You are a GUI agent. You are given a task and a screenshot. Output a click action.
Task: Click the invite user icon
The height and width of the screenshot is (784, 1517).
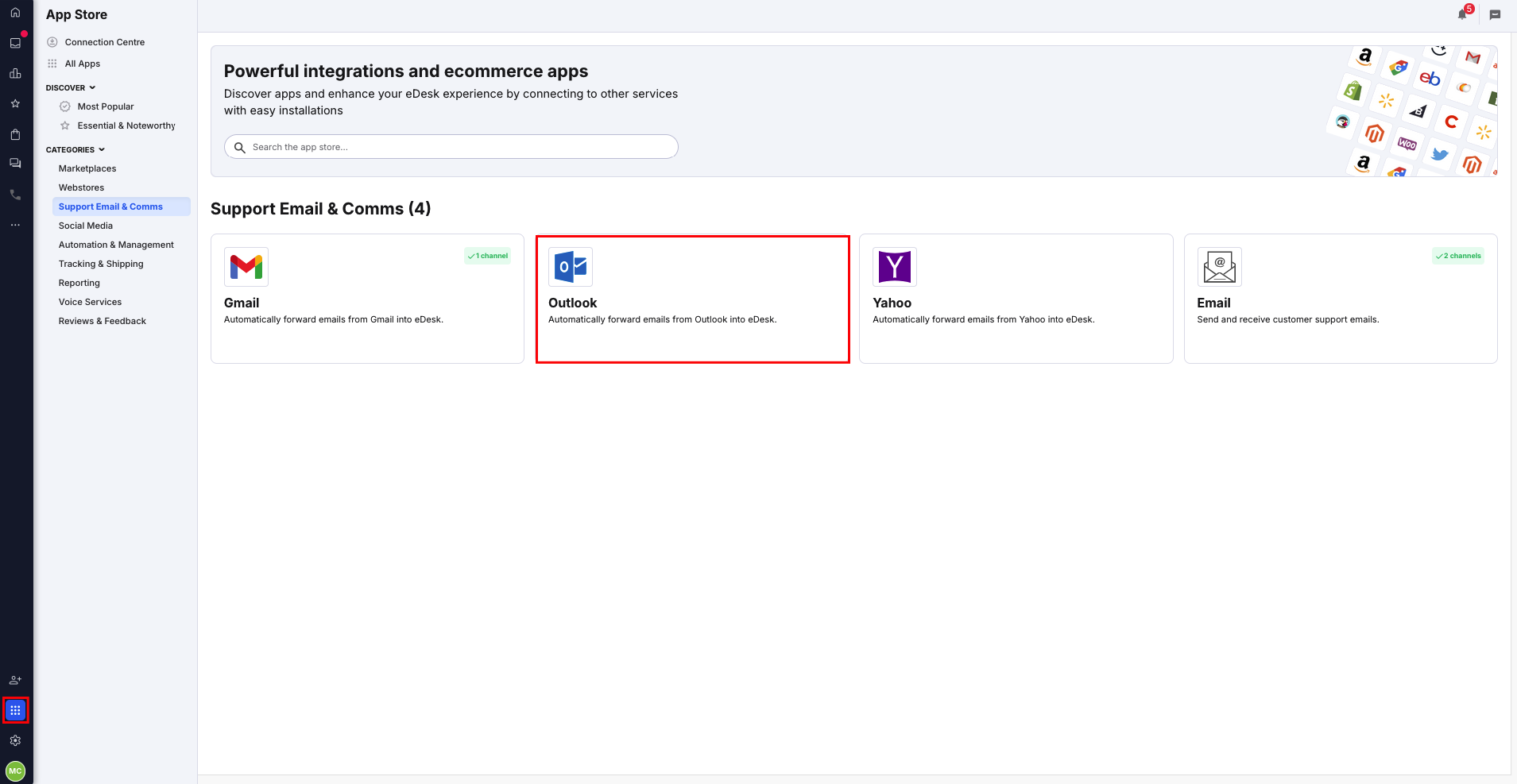pyautogui.click(x=15, y=680)
